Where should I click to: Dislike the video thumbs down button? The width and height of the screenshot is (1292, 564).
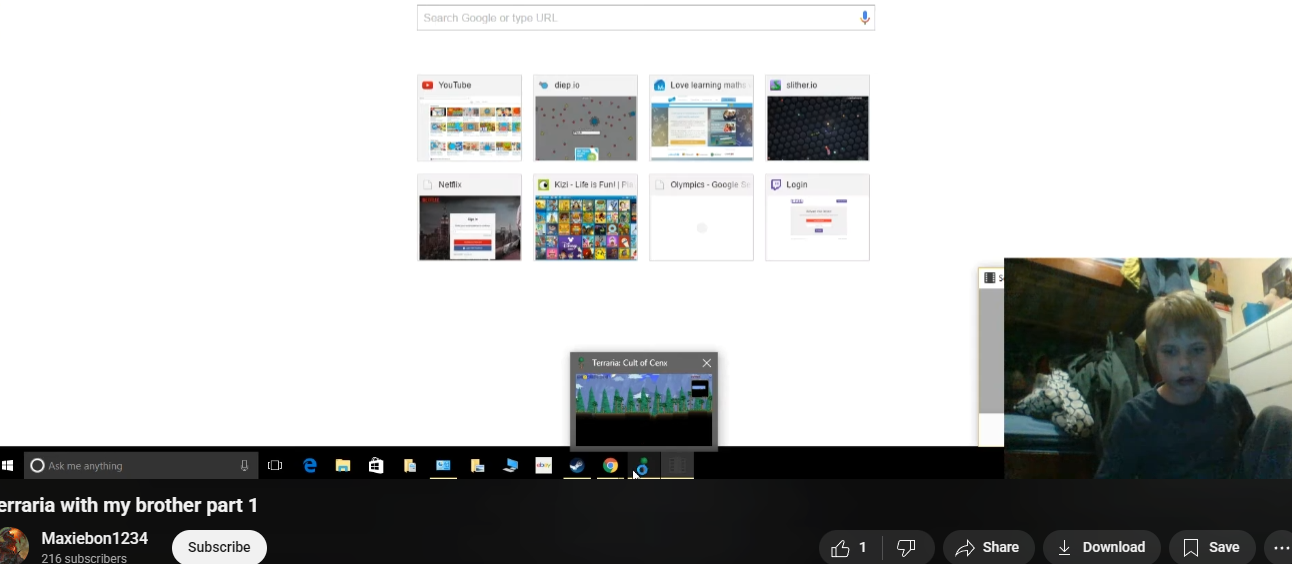tap(907, 547)
